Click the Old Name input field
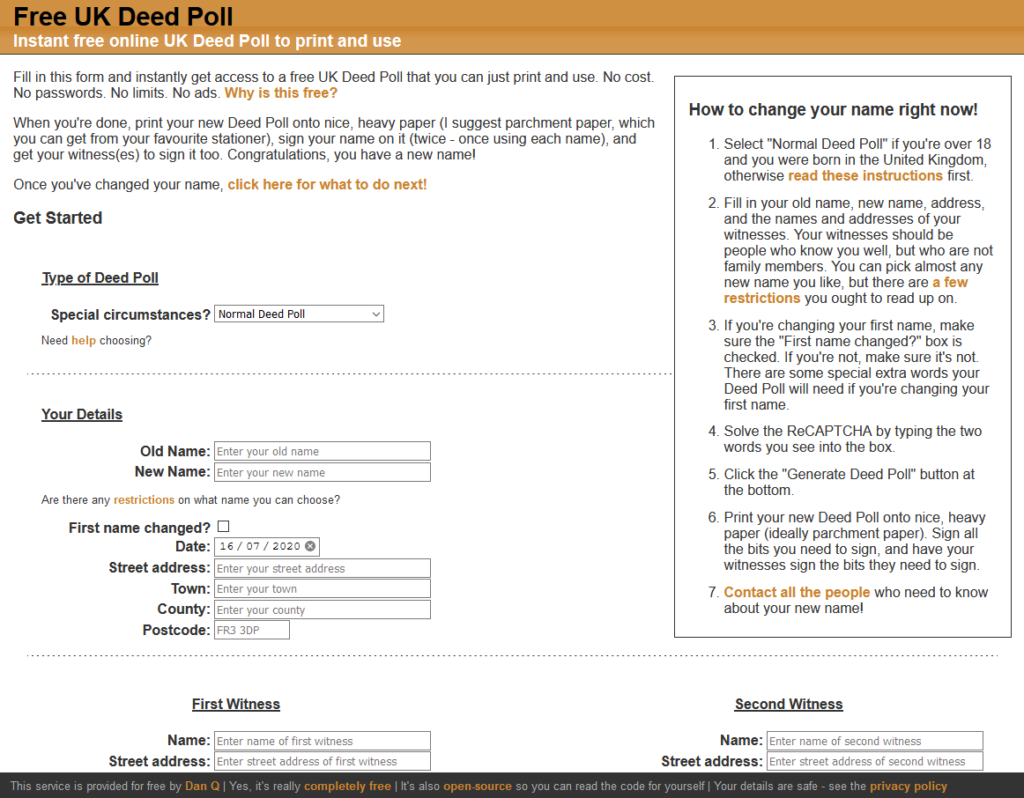1024x798 pixels. point(321,450)
